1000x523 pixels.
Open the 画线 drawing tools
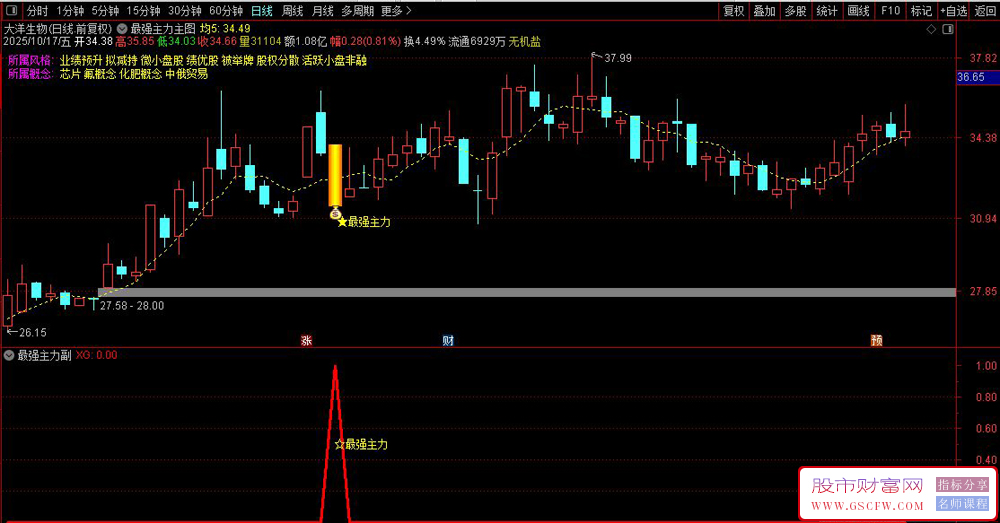(858, 10)
